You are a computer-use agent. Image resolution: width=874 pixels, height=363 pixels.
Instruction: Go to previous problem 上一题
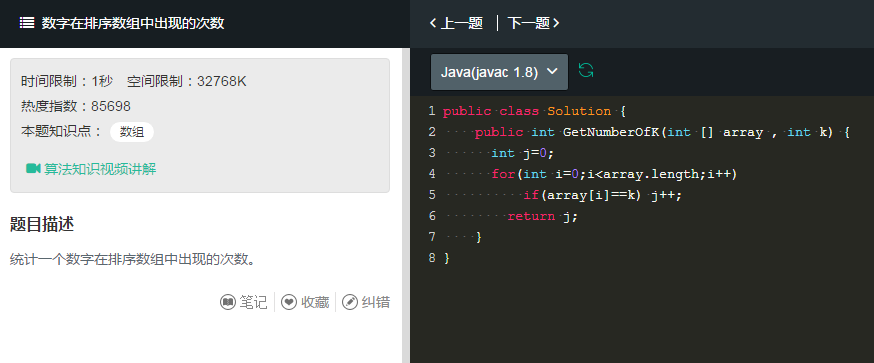pos(456,23)
